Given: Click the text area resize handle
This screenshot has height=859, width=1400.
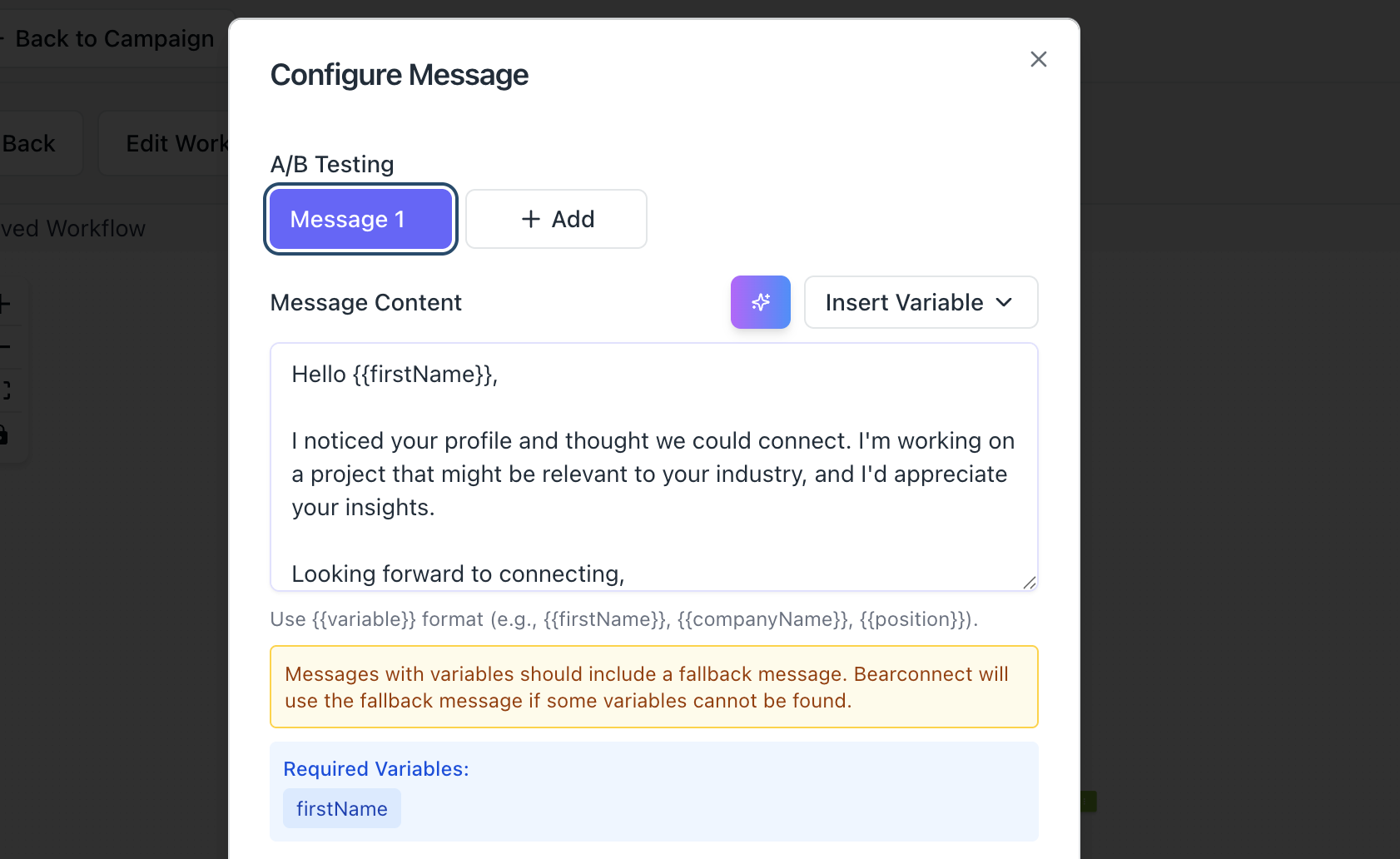Looking at the screenshot, I should 1030,583.
